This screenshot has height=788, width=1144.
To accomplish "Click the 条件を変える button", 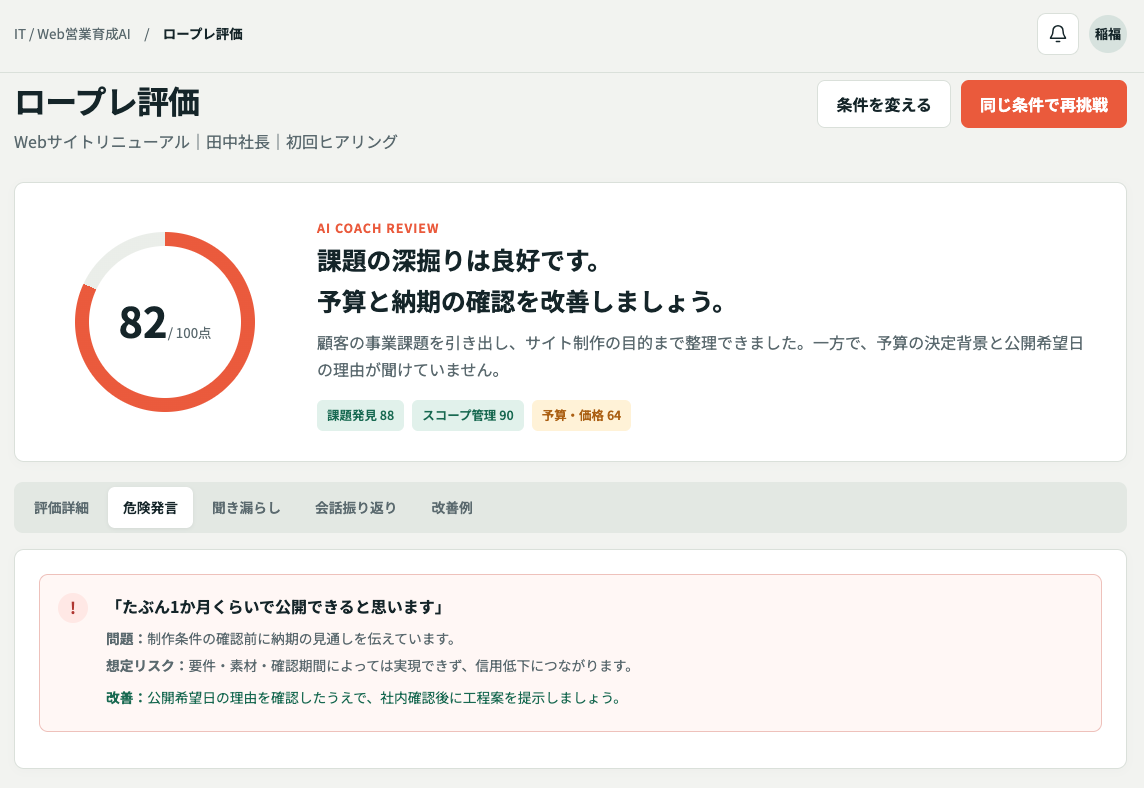I will [884, 104].
